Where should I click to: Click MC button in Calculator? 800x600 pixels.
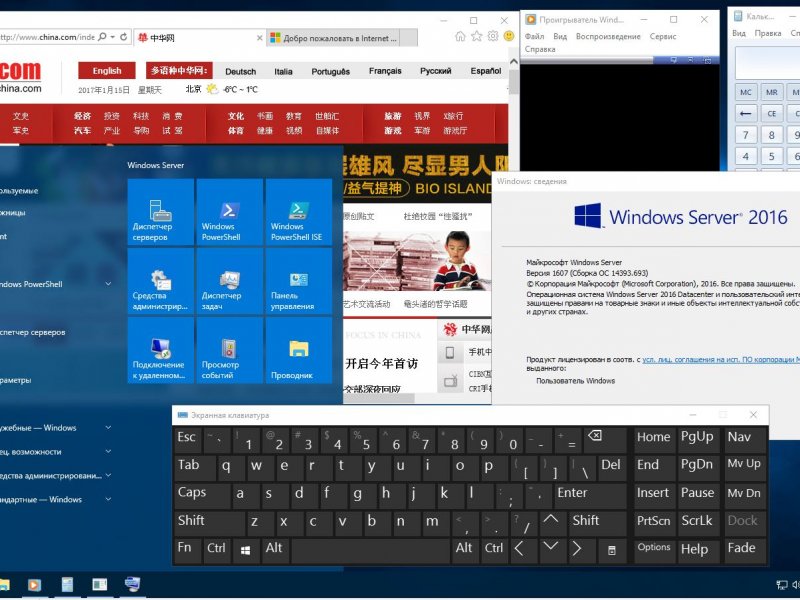tap(745, 92)
